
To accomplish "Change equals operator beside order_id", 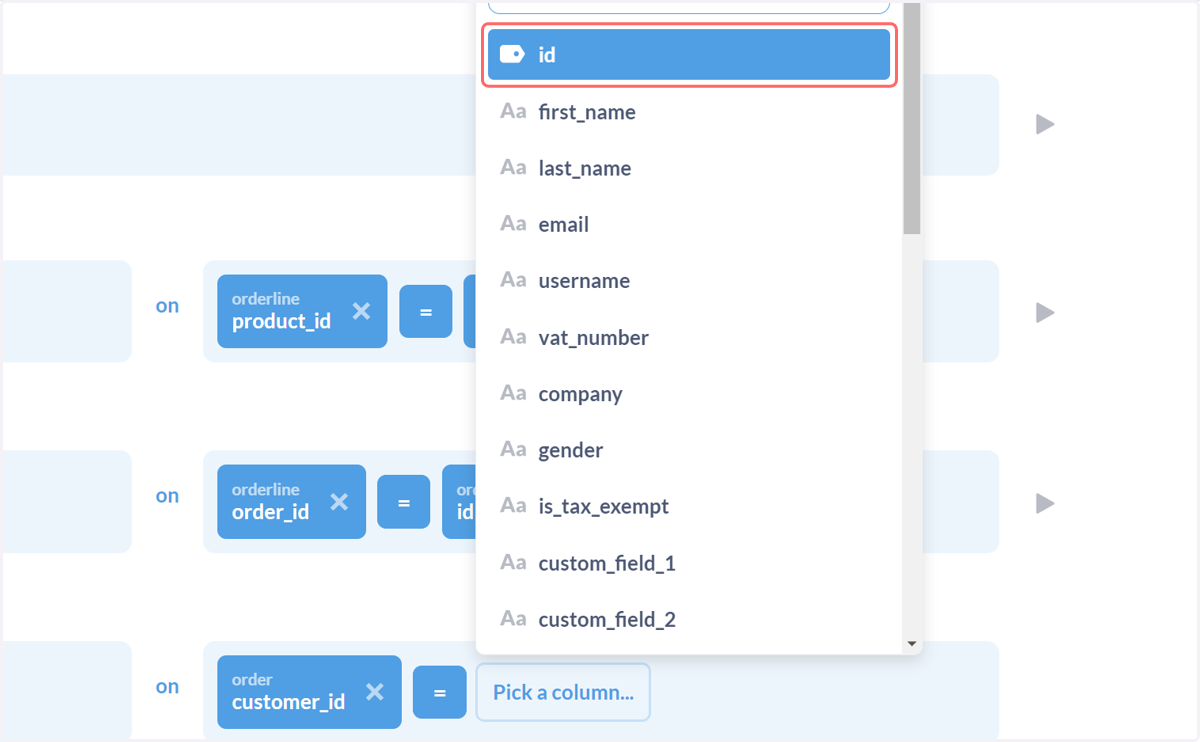I will pyautogui.click(x=404, y=501).
